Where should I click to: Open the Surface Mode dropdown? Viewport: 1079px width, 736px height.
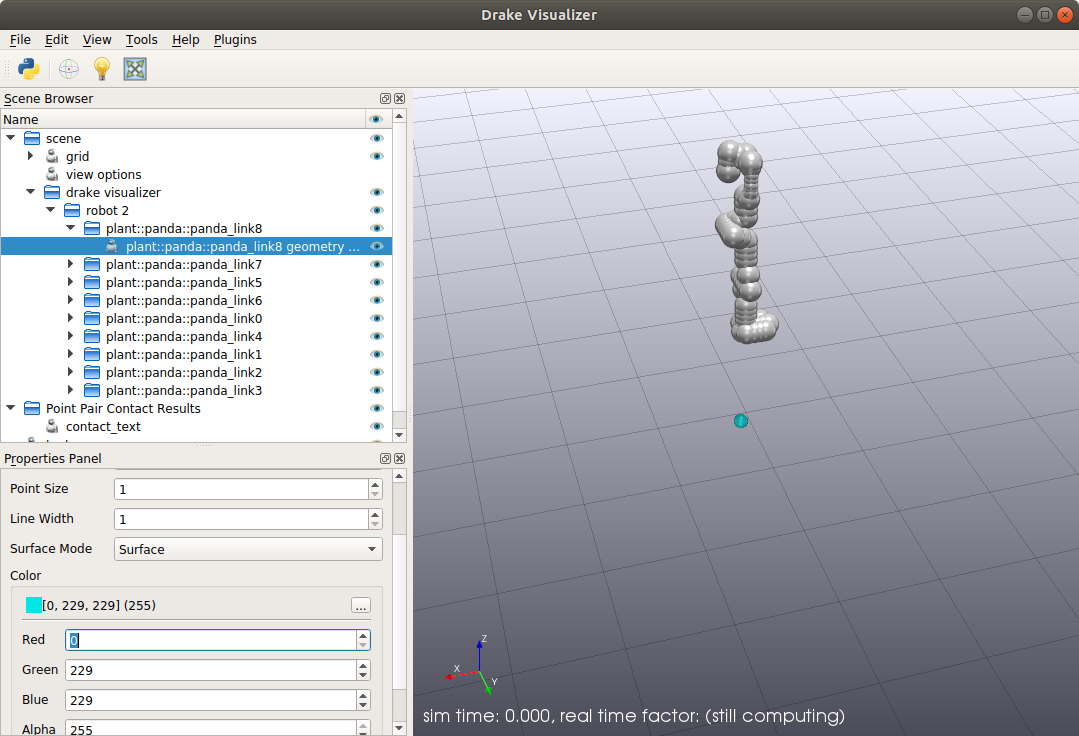[x=248, y=549]
